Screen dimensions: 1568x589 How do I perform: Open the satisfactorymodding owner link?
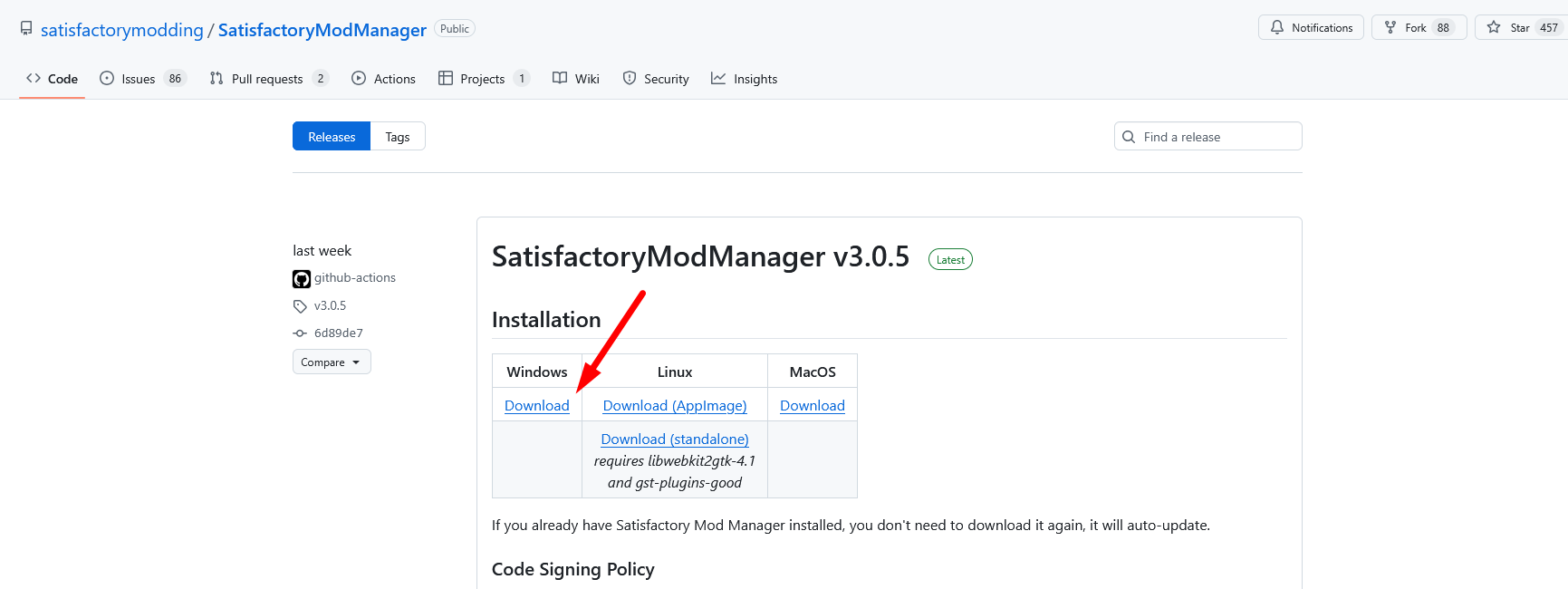[x=122, y=30]
